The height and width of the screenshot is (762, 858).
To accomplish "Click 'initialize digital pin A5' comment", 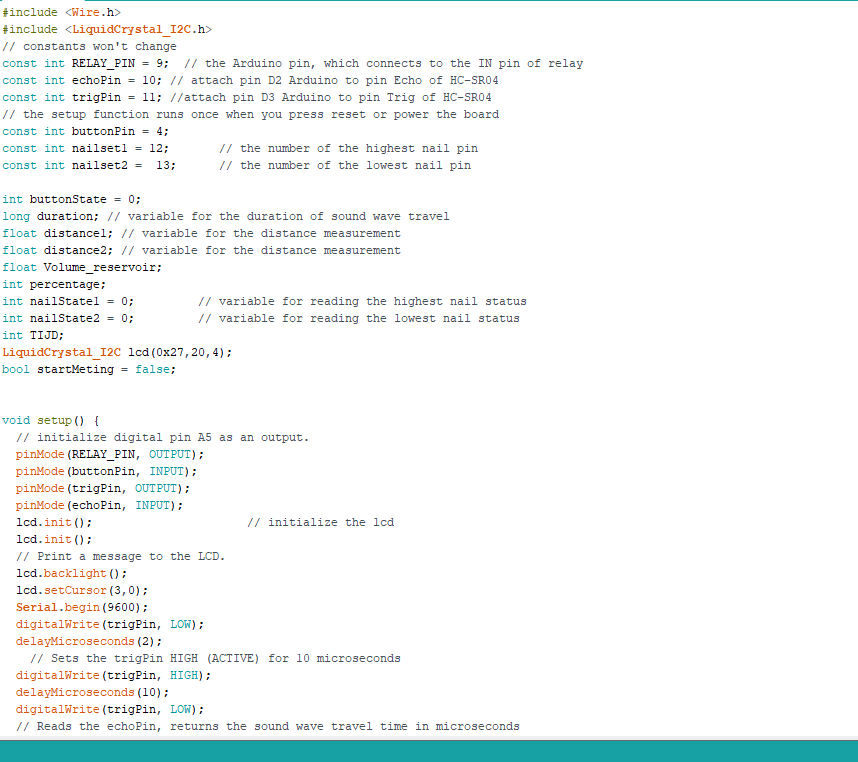I will (x=163, y=437).
